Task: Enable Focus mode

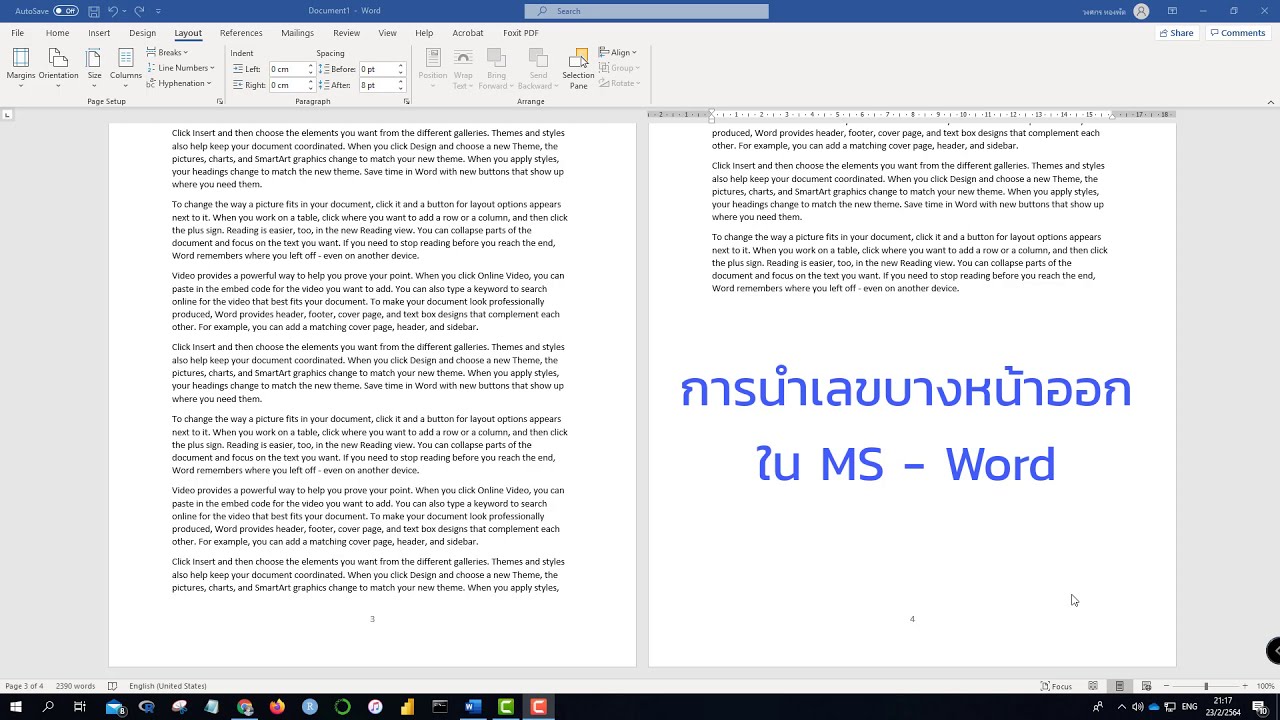Action: (1056, 686)
